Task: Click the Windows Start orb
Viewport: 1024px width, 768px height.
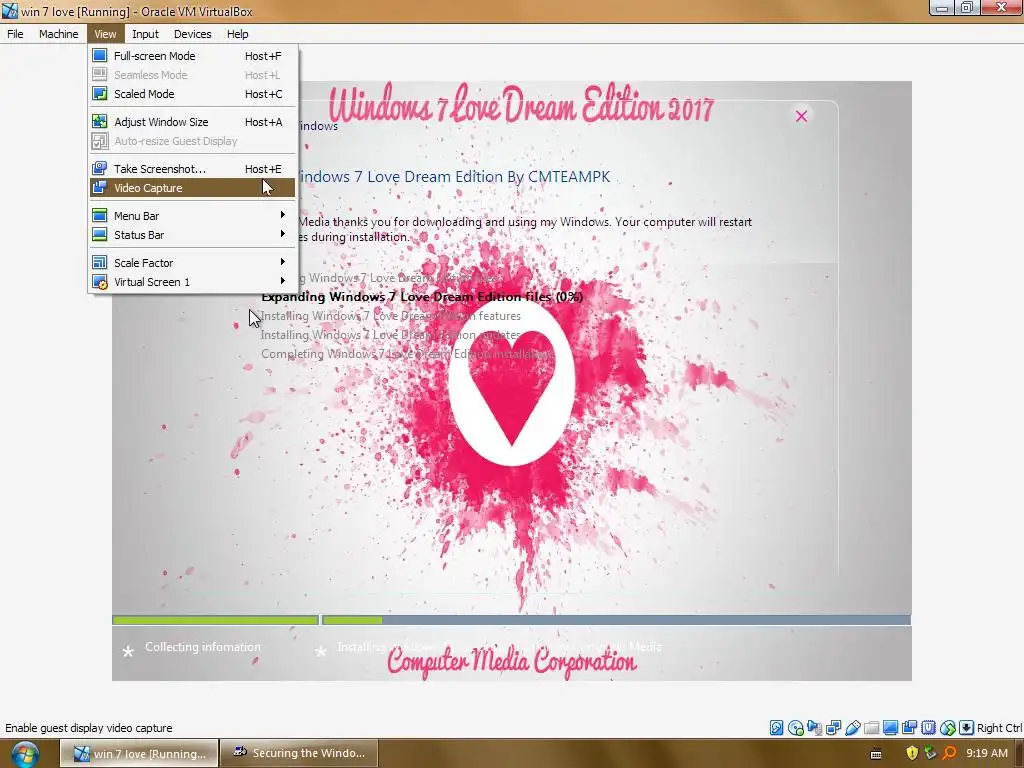Action: 25,754
